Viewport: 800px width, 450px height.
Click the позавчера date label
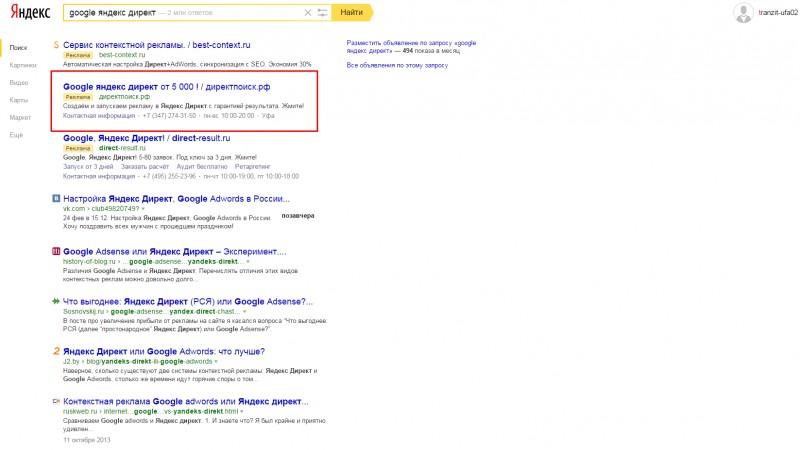tap(298, 216)
